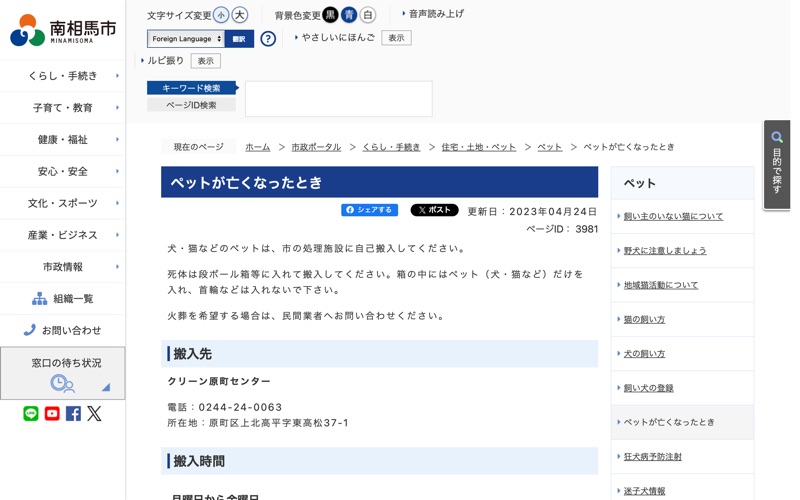Open お問い合わせ in the sidebar
Screen dimensions: 800x500
pos(63,330)
